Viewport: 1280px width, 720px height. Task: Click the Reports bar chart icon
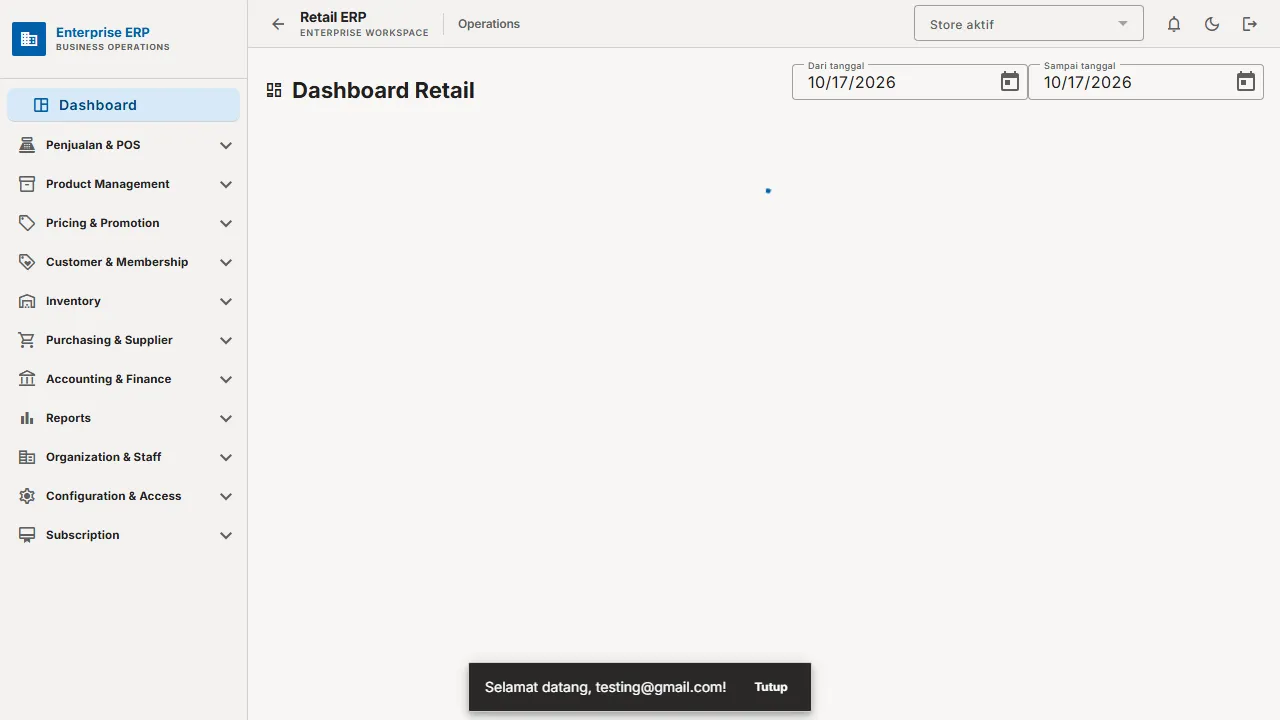tap(27, 418)
